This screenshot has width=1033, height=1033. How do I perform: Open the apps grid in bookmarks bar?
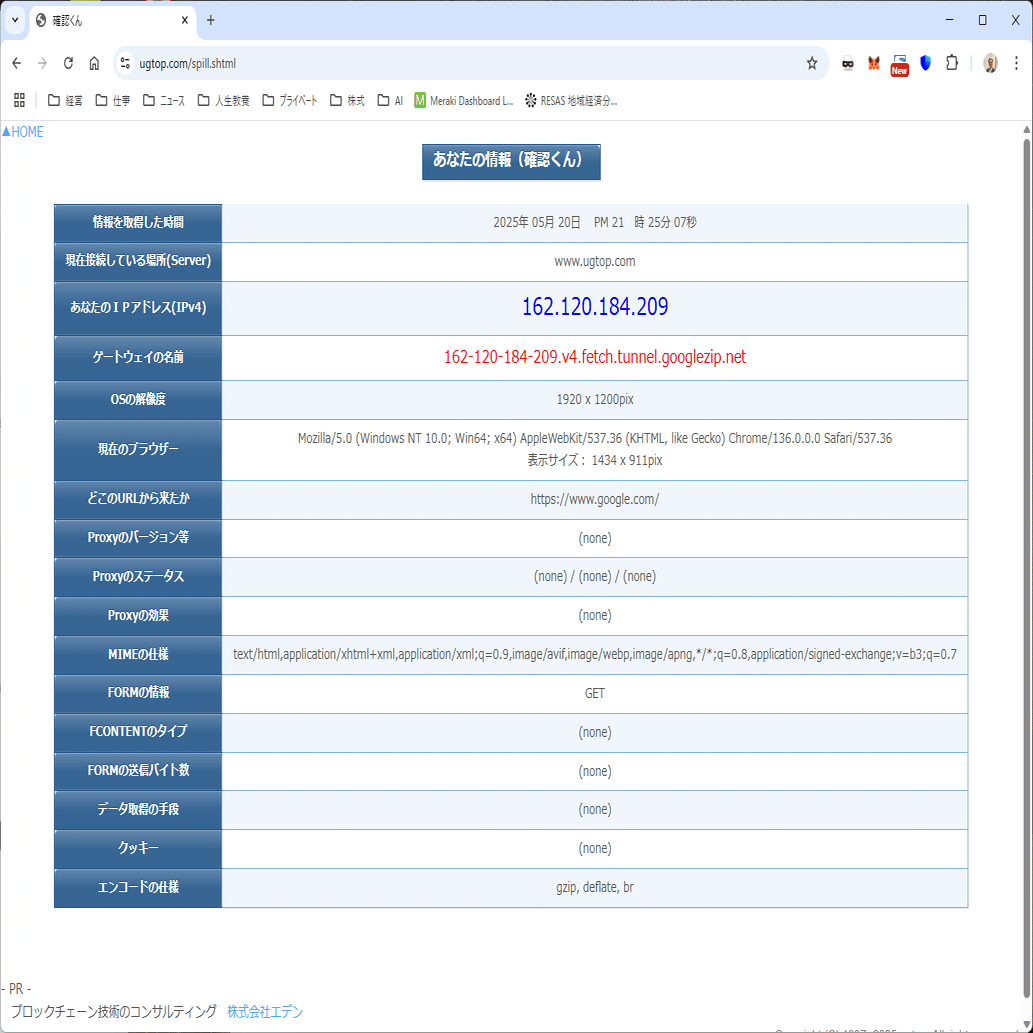point(19,100)
